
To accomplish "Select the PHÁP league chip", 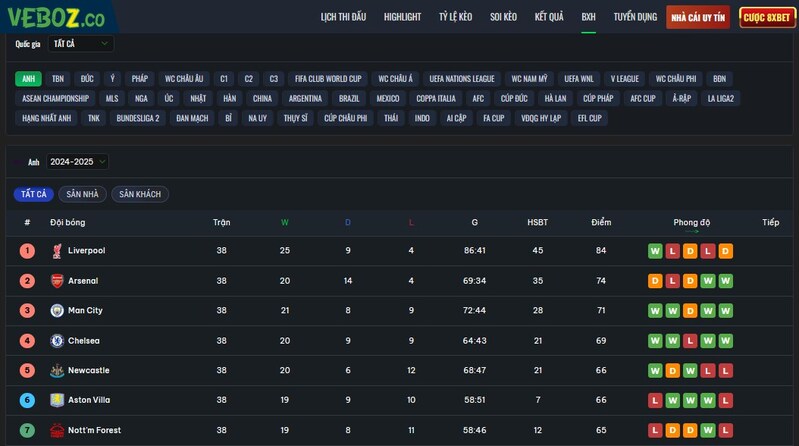I will tap(140, 78).
